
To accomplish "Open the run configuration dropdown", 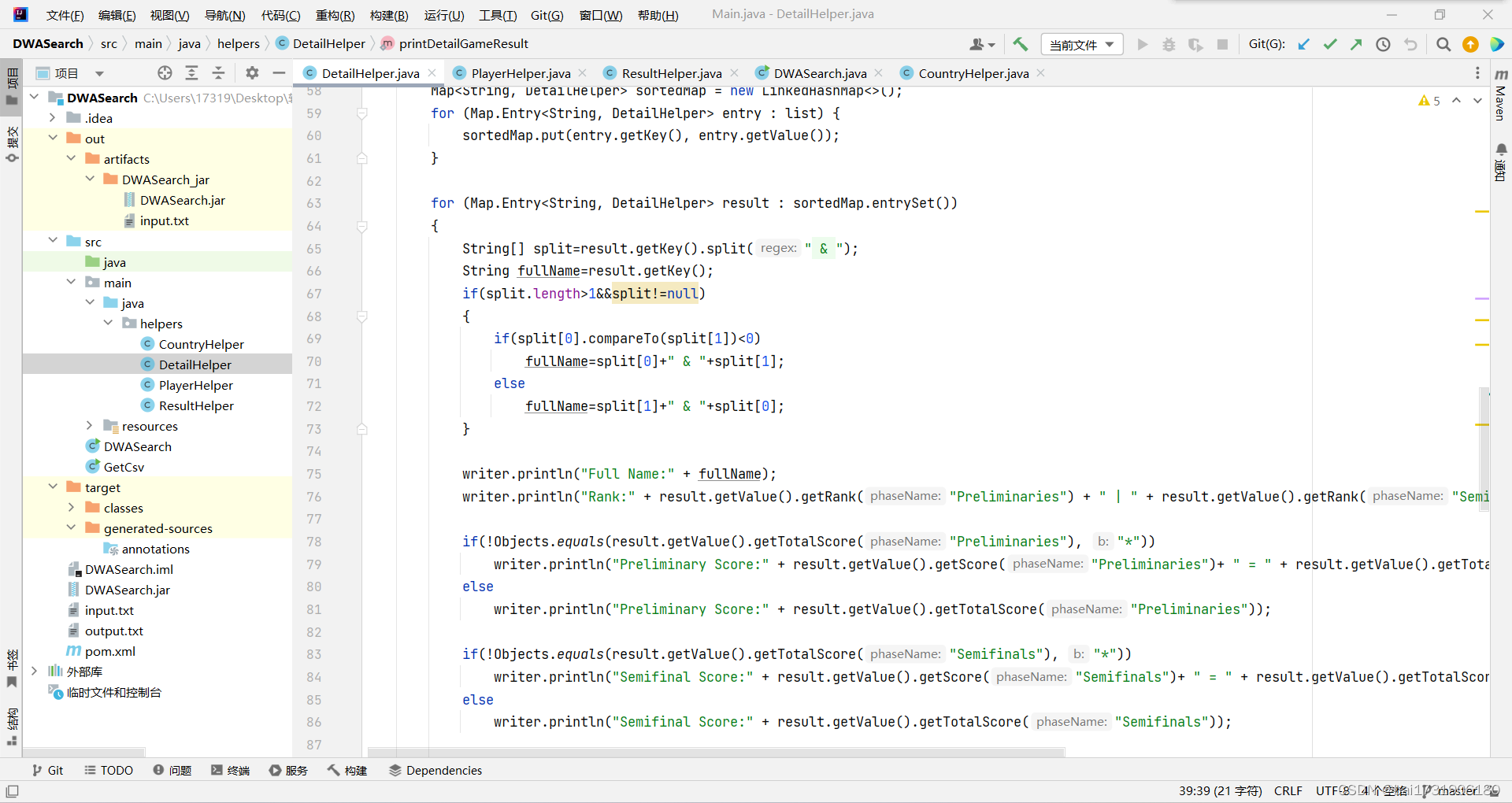I will pyautogui.click(x=1082, y=45).
